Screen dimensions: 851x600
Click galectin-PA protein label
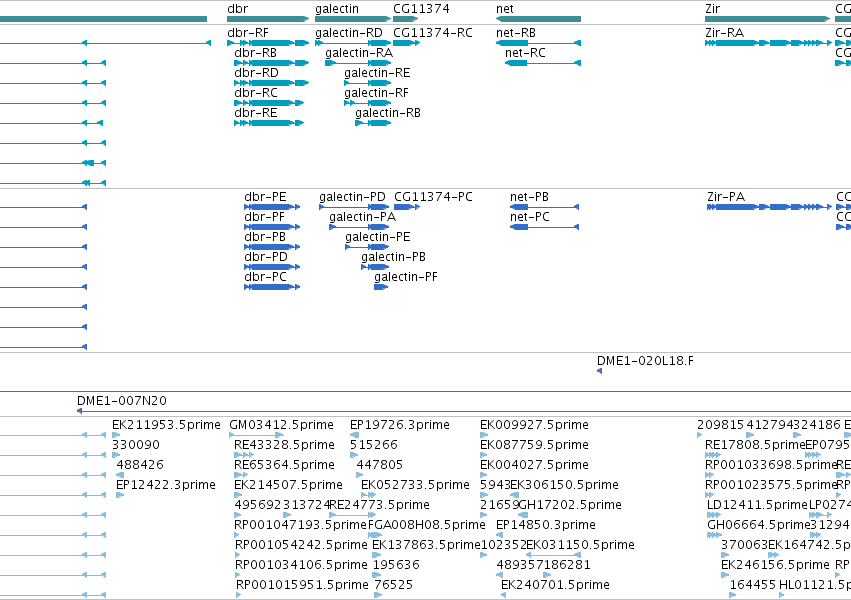363,217
